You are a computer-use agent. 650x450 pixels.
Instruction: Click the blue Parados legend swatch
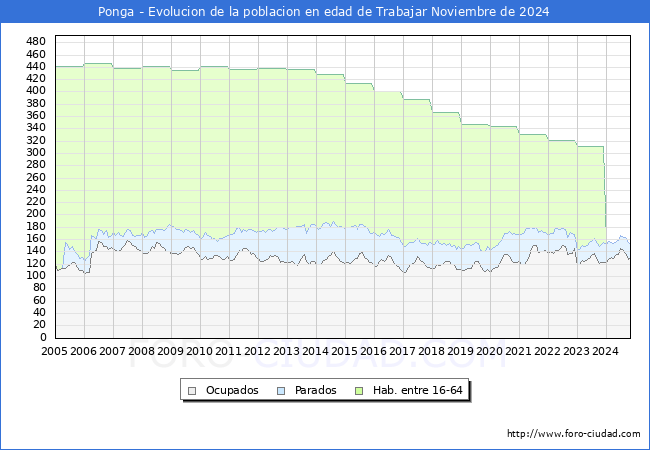coord(281,391)
